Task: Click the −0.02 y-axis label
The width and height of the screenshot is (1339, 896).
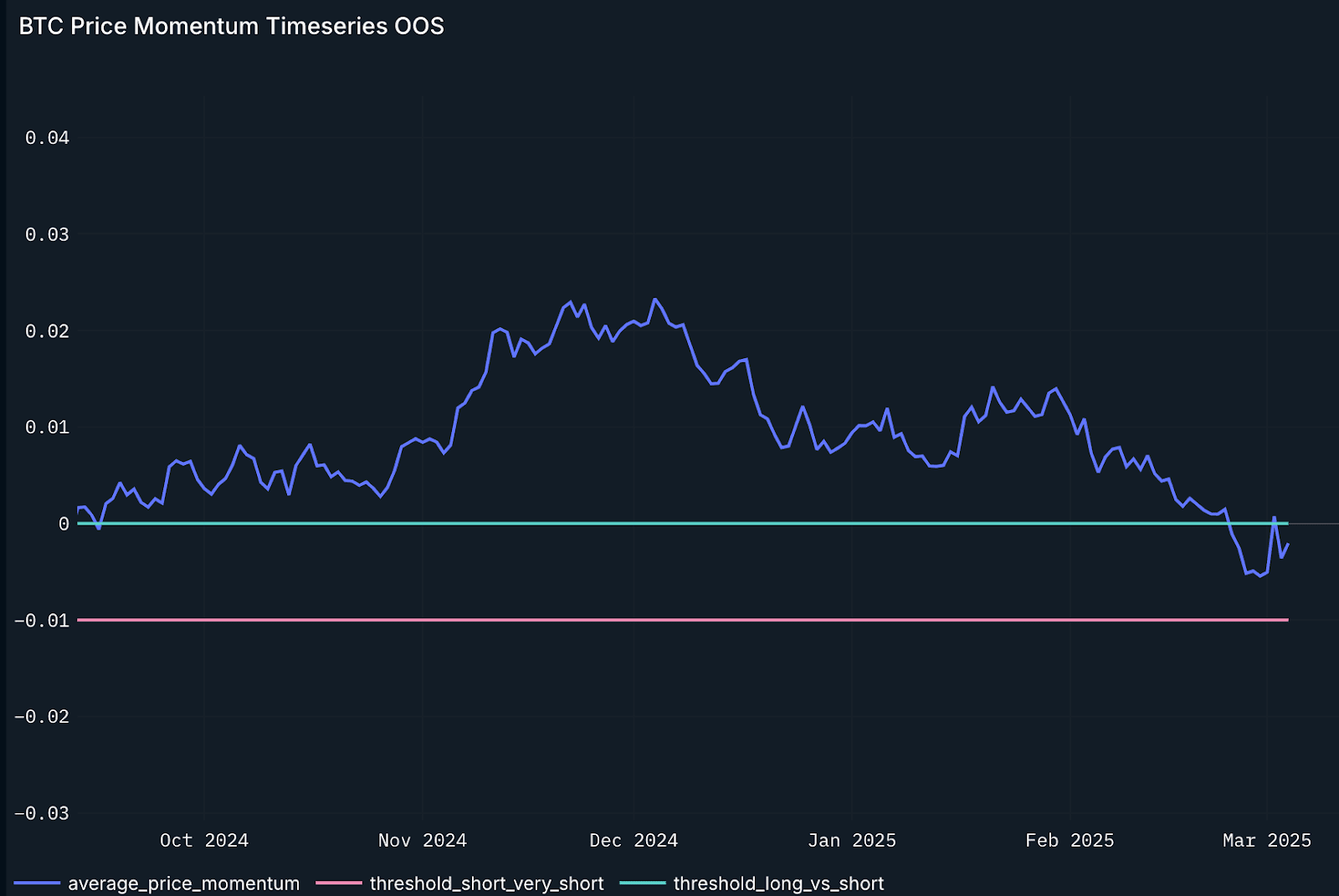Action: point(42,717)
